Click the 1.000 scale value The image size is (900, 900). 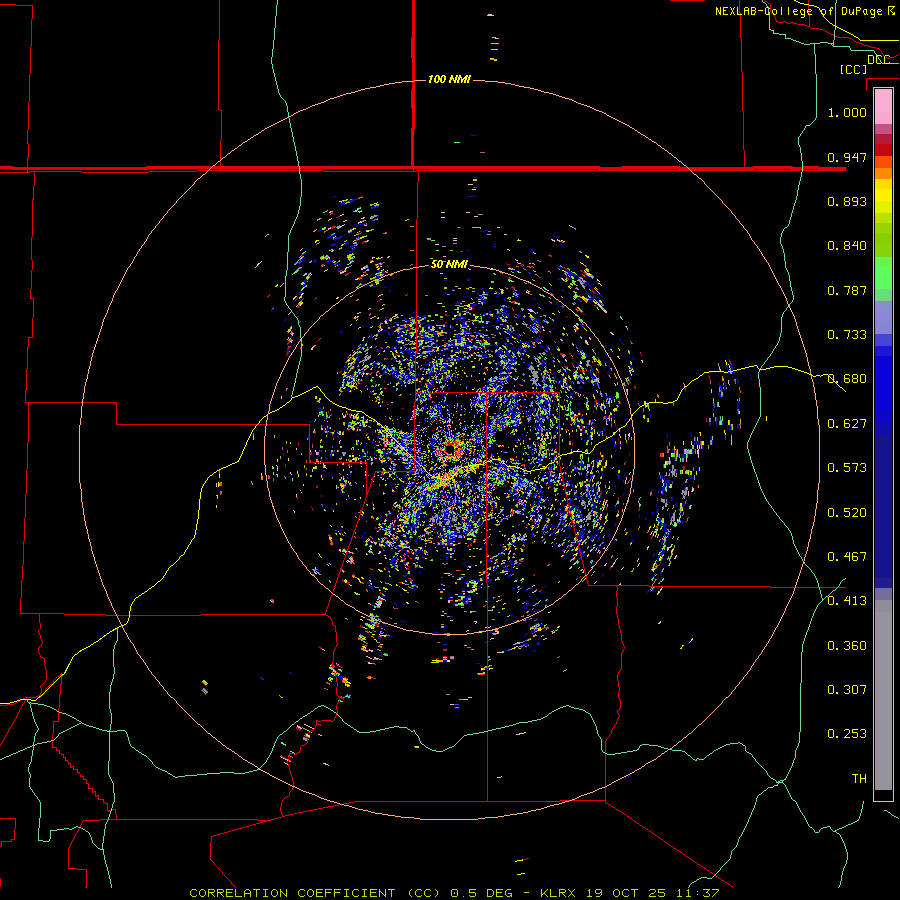pyautogui.click(x=847, y=112)
